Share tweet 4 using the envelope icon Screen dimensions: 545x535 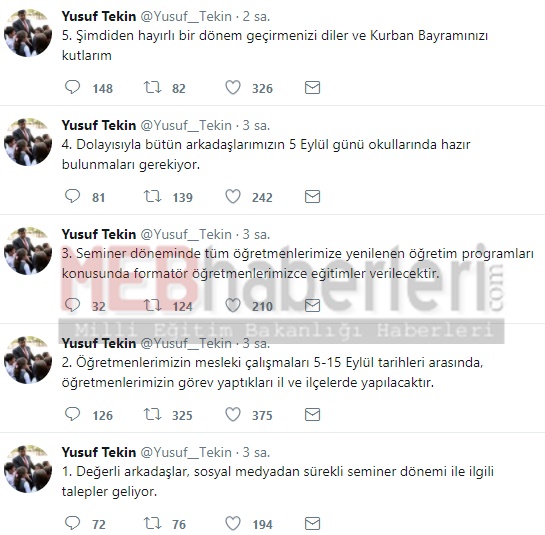click(312, 197)
